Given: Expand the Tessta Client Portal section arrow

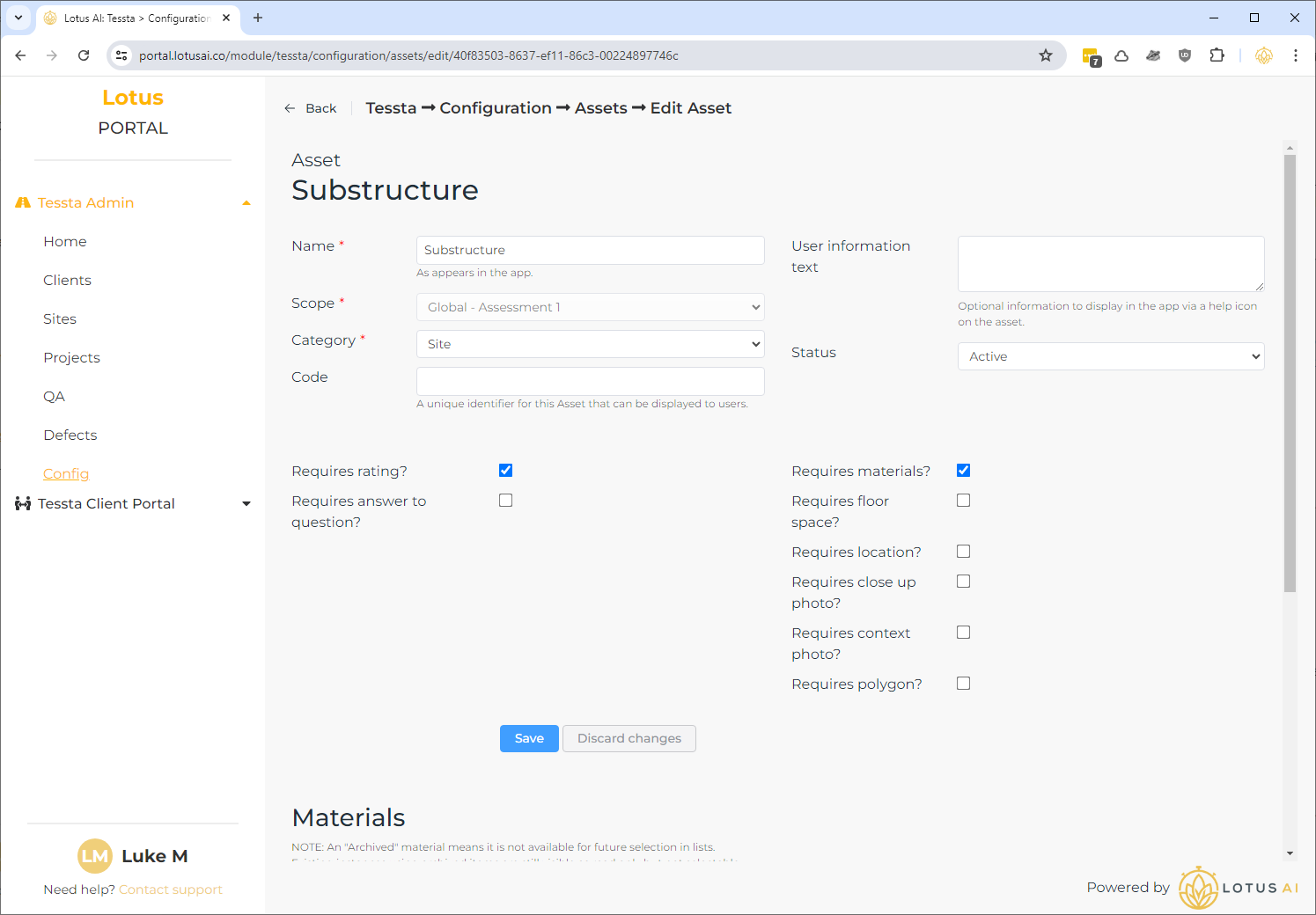Looking at the screenshot, I should pos(246,504).
